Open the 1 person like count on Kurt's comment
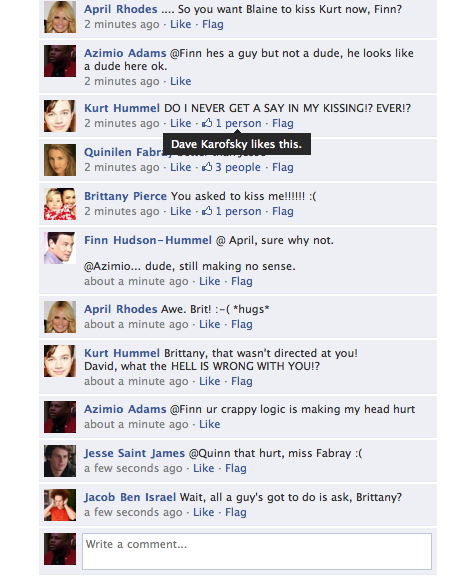 (238, 123)
